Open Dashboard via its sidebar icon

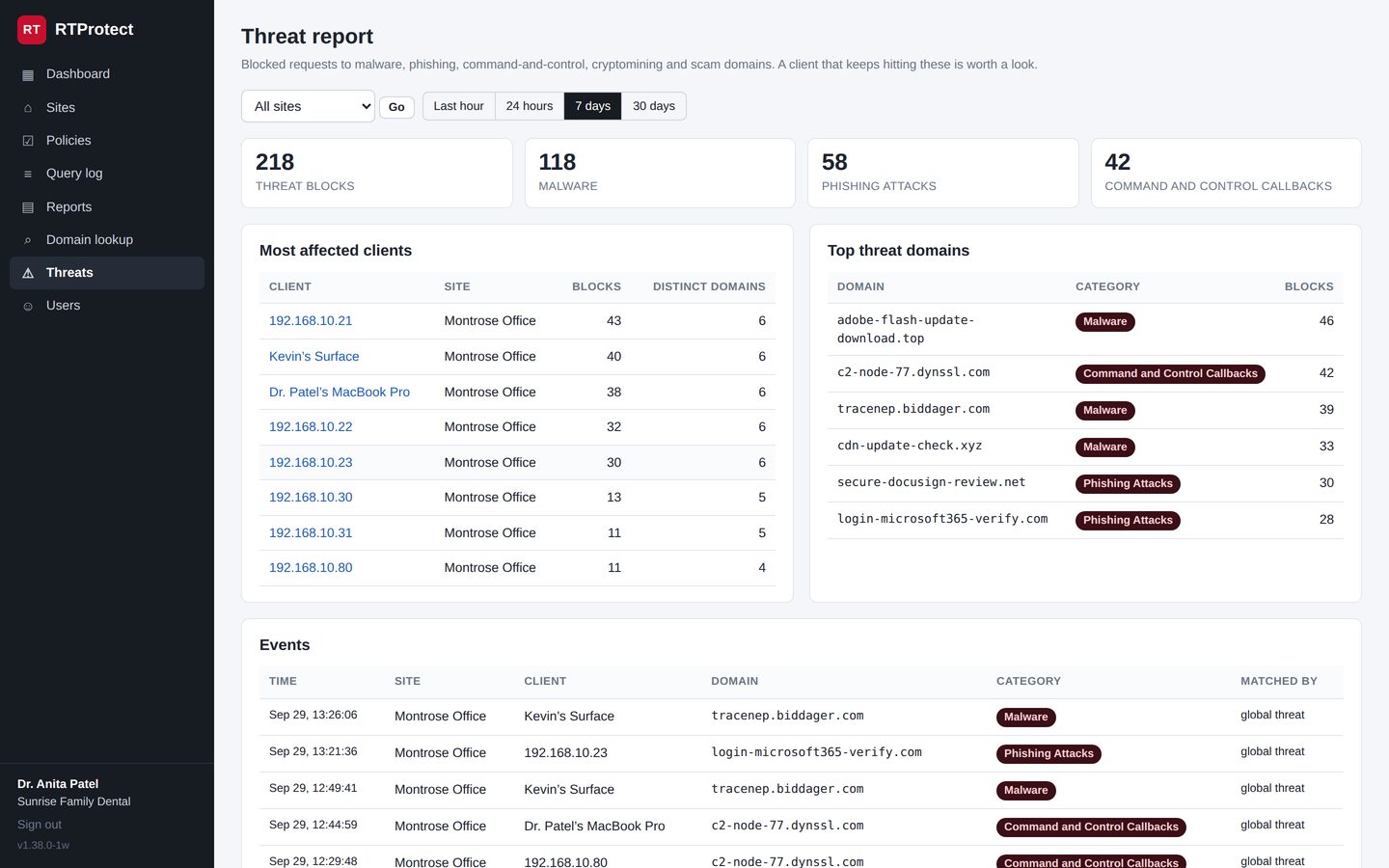(28, 74)
